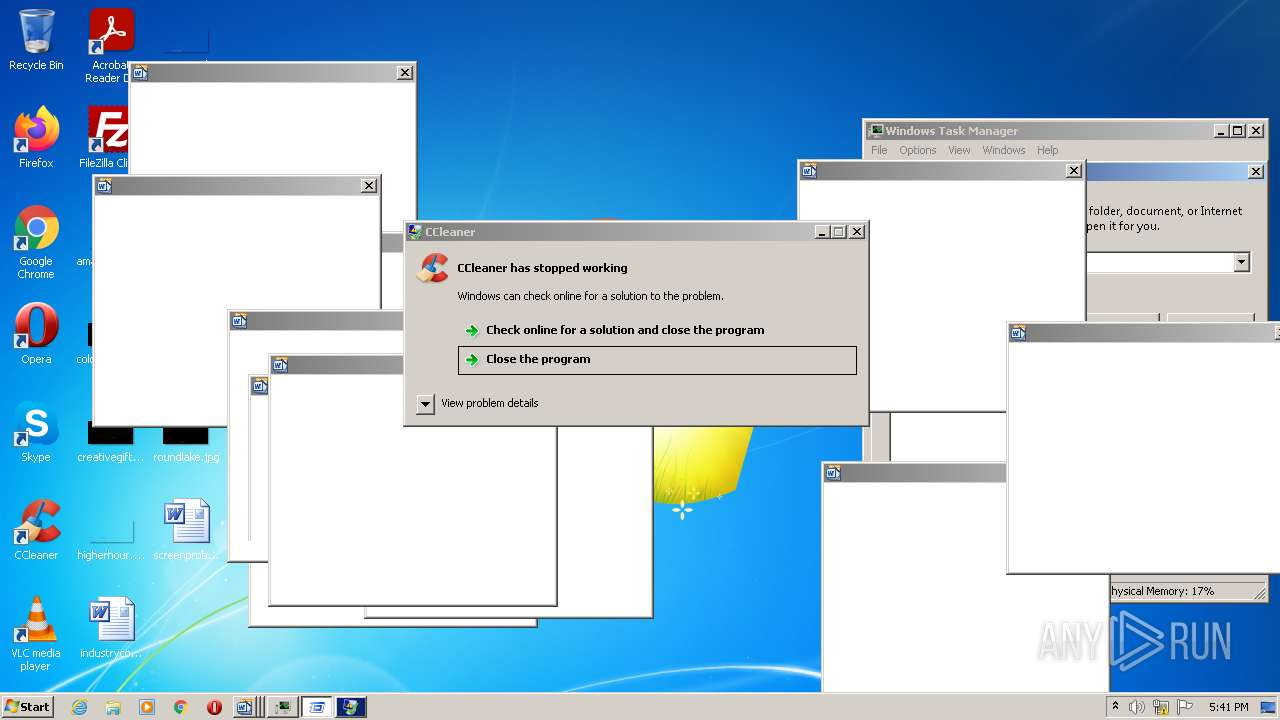Open the Help menu in Task Manager
1280x720 pixels.
(x=1047, y=150)
